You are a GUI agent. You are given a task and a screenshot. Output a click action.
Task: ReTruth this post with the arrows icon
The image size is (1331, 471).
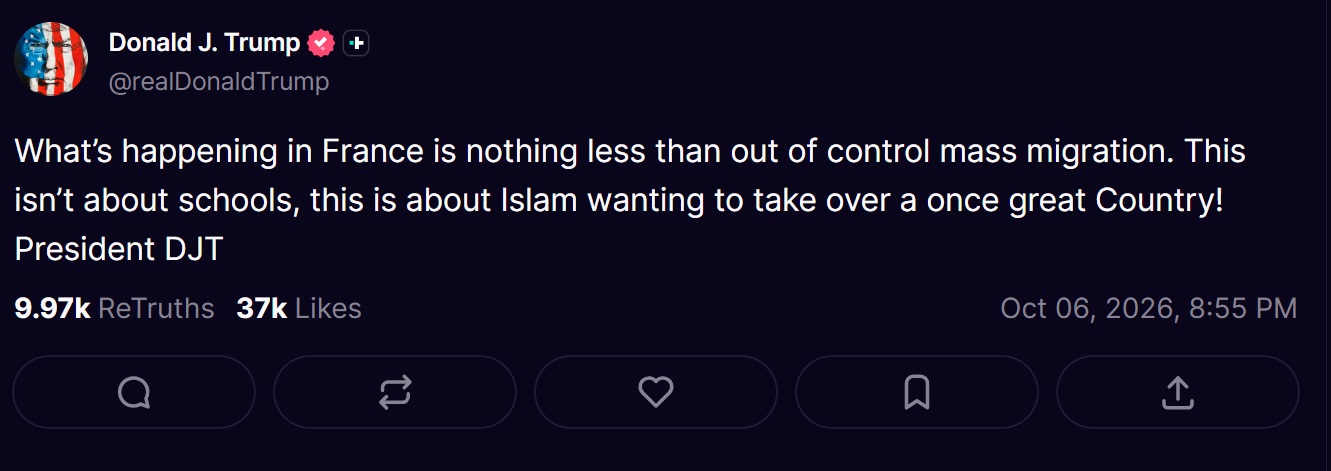(395, 392)
